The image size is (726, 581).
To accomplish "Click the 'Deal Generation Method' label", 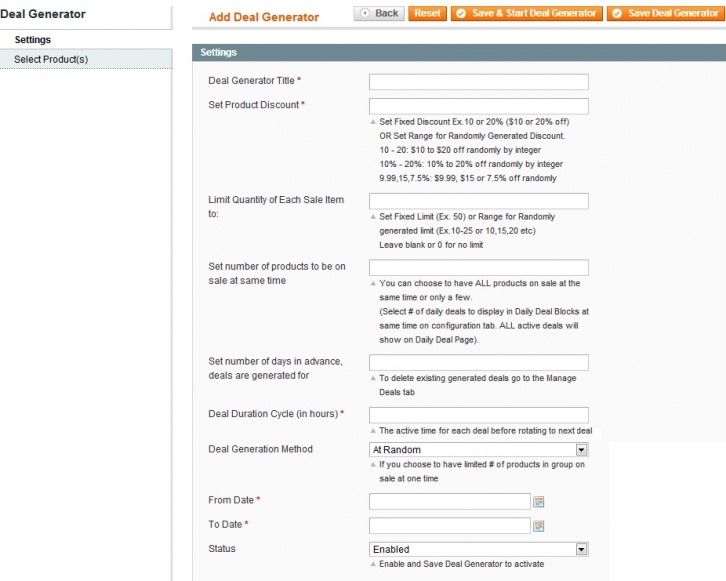I will (x=260, y=449).
